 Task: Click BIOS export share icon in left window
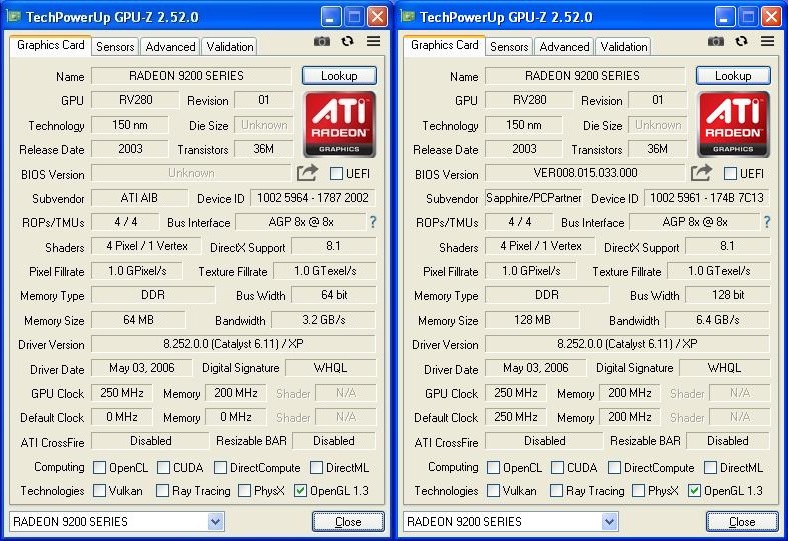pyautogui.click(x=307, y=173)
